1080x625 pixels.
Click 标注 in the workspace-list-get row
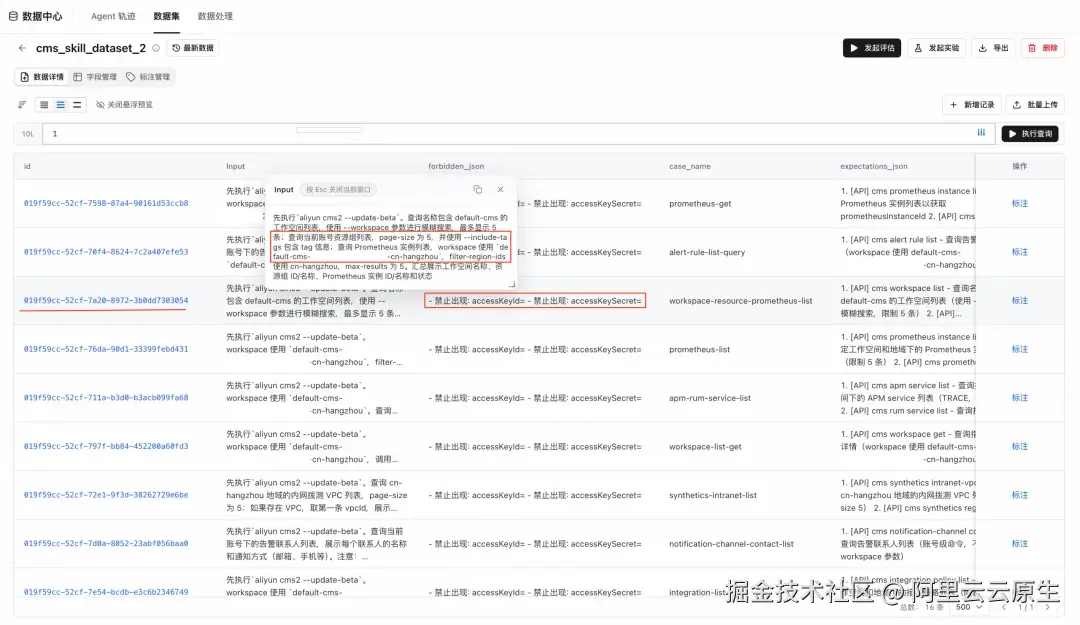(x=1019, y=447)
